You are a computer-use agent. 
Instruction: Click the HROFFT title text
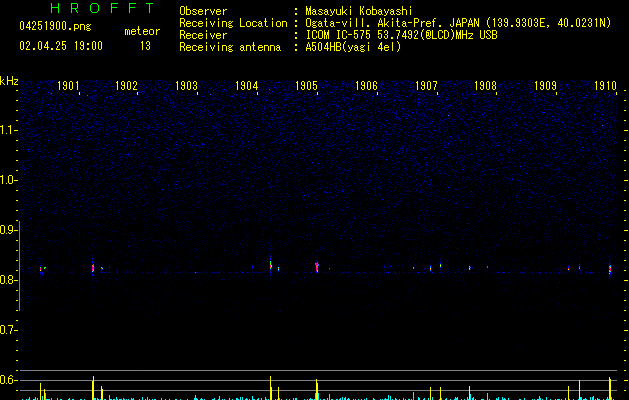click(x=102, y=8)
